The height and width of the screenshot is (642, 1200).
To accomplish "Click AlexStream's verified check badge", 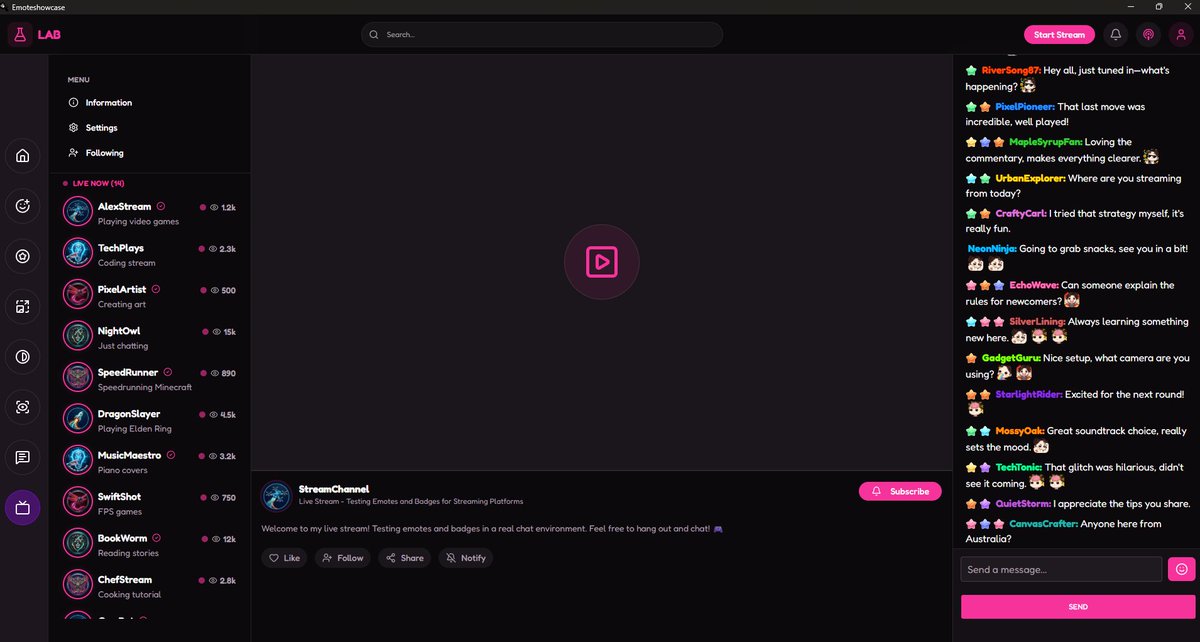I will point(161,206).
